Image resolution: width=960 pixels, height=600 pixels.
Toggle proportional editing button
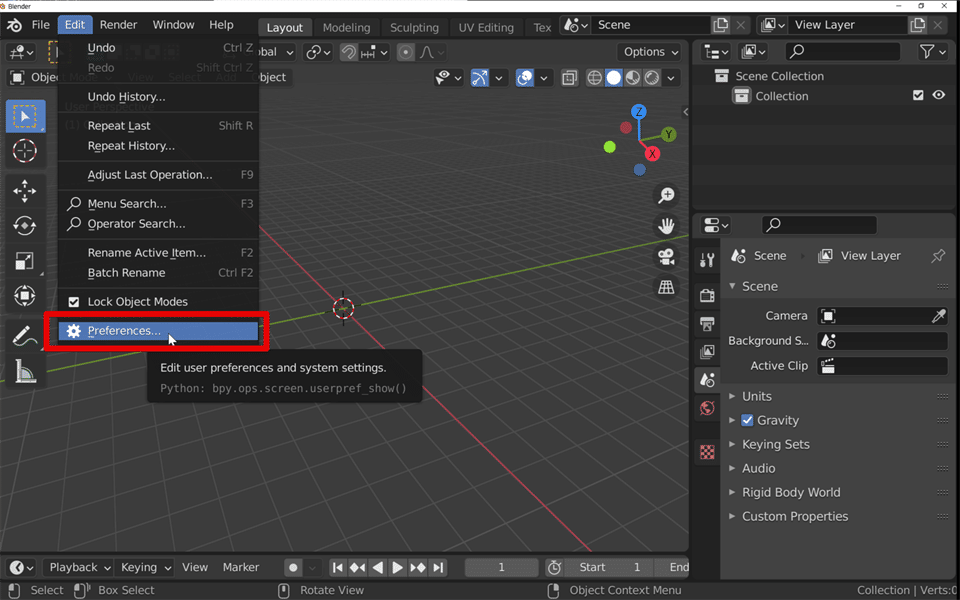[405, 53]
